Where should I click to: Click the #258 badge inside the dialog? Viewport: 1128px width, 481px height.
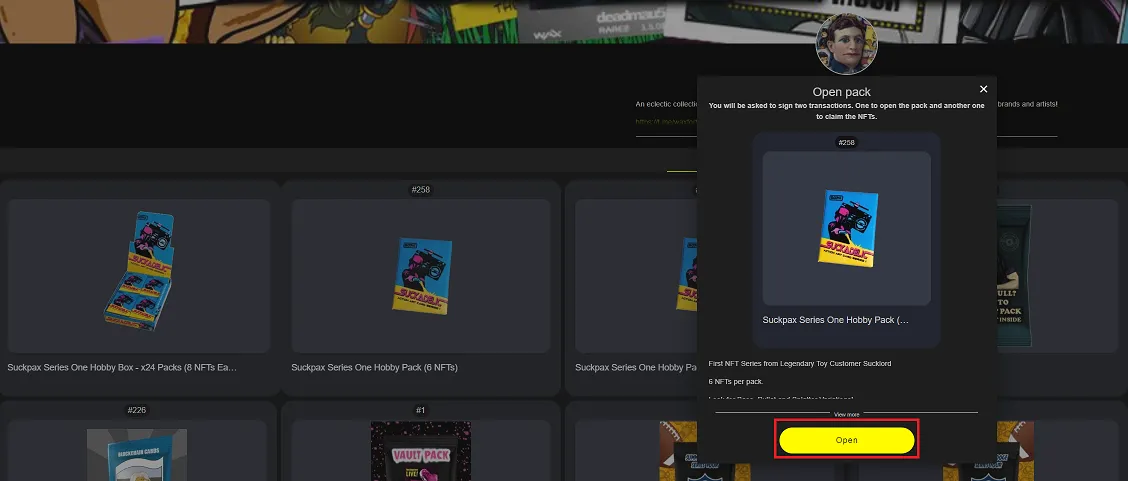(846, 142)
